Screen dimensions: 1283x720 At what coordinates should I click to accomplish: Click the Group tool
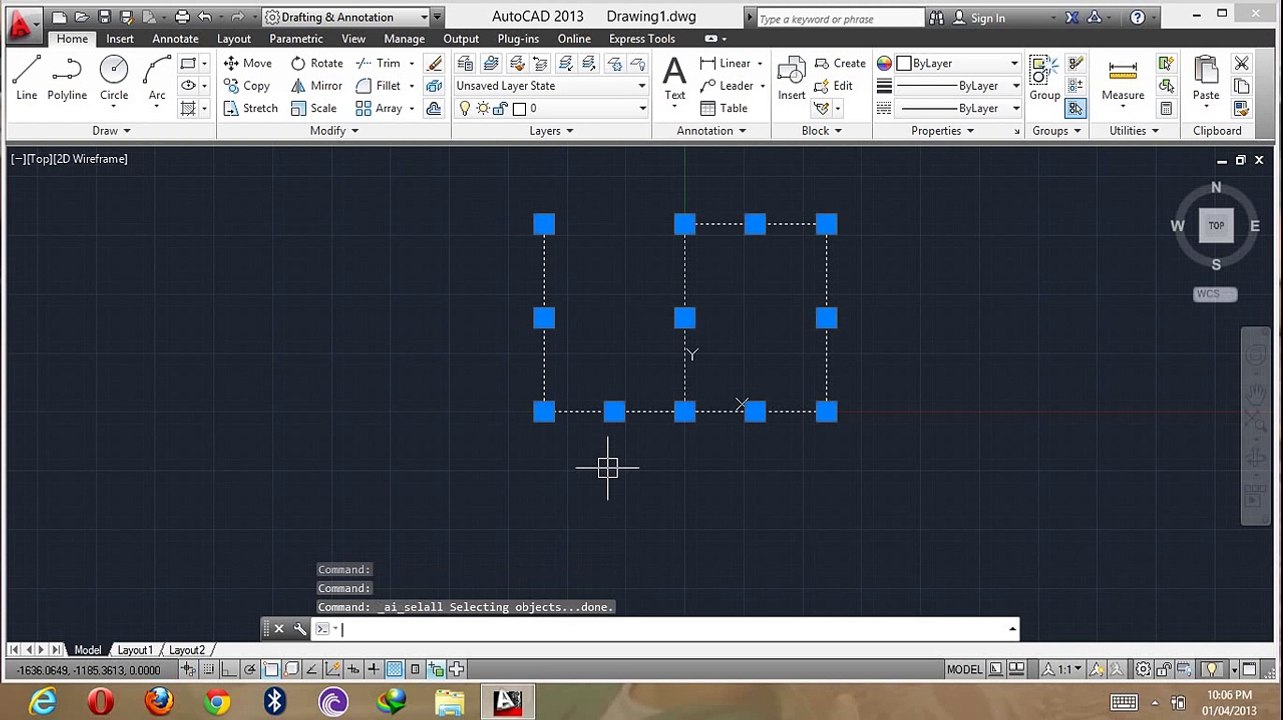(x=1044, y=79)
